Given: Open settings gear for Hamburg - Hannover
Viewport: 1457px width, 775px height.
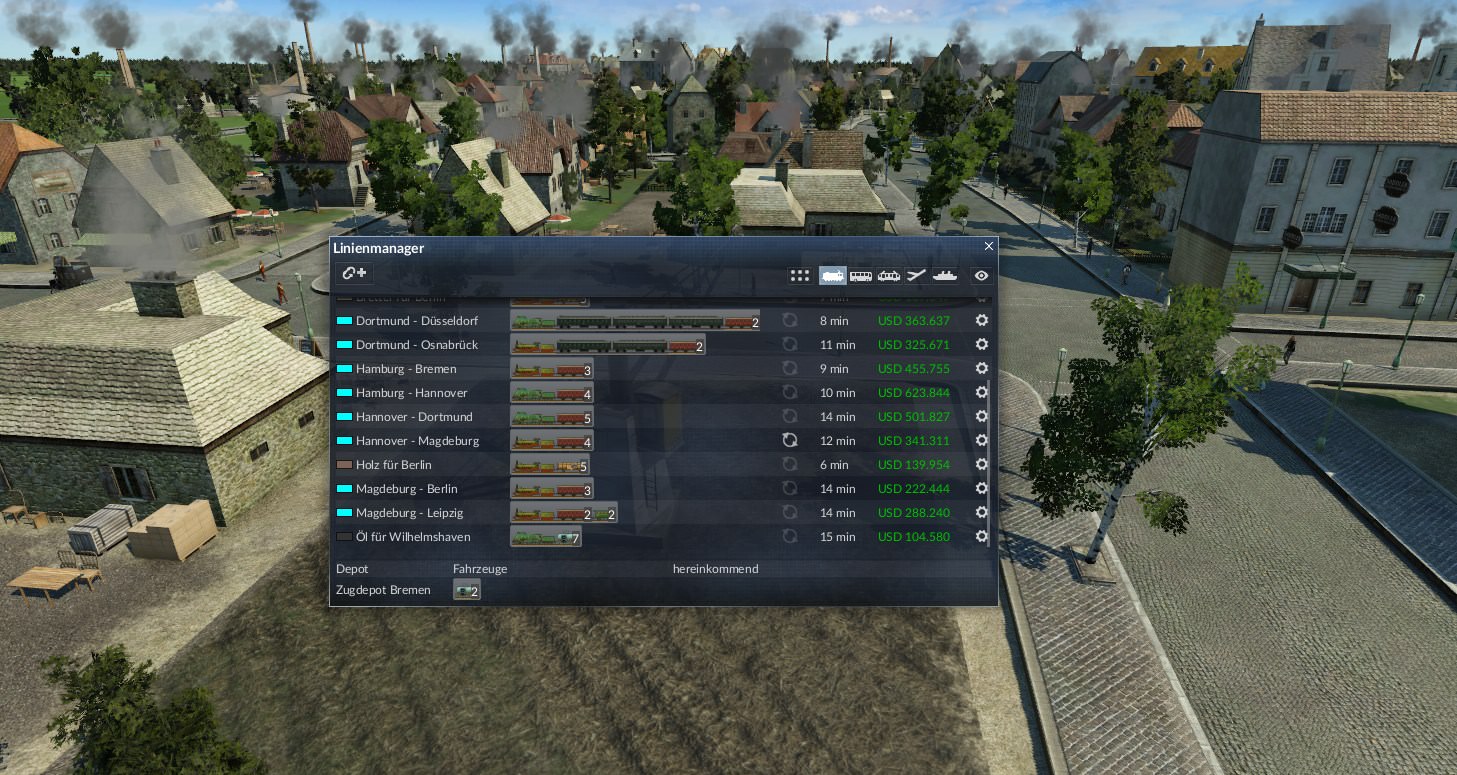Looking at the screenshot, I should coord(982,393).
